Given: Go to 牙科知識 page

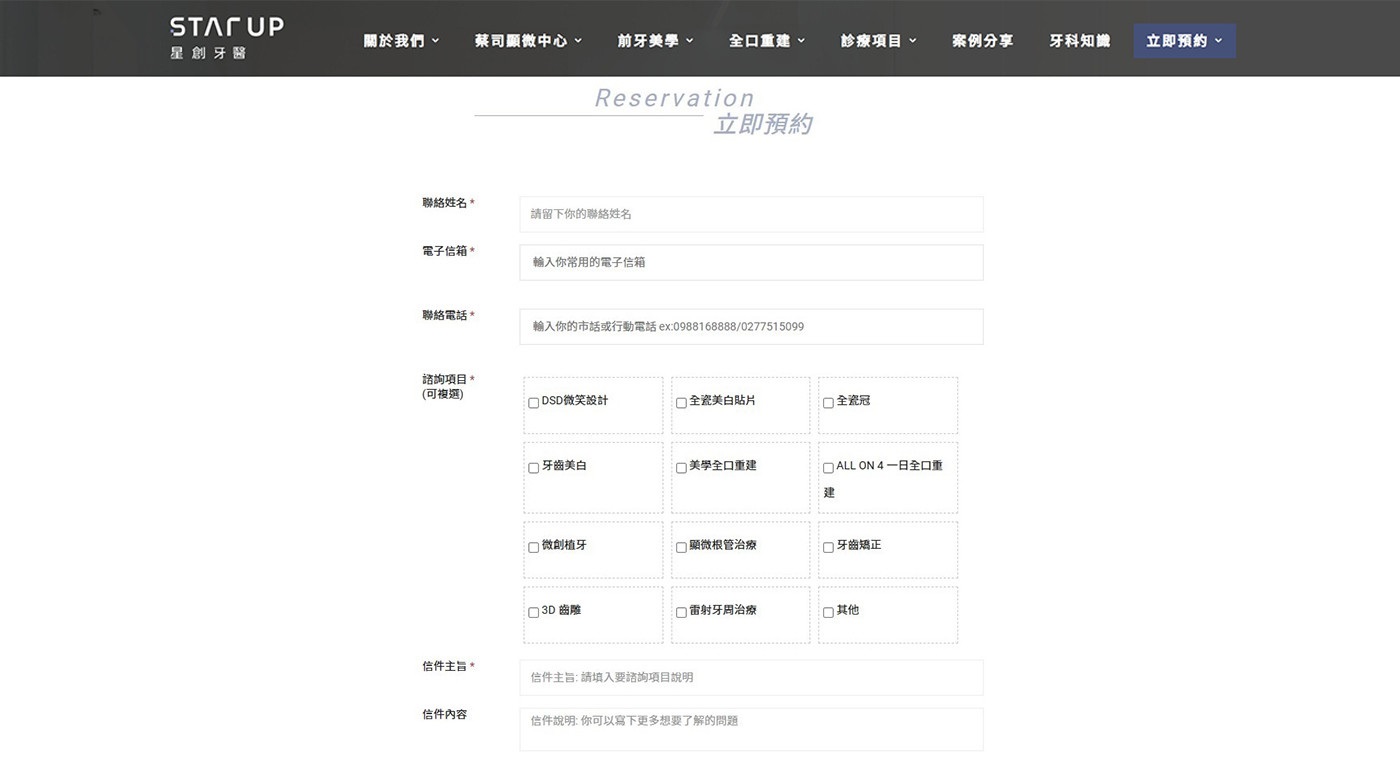Looking at the screenshot, I should 1079,41.
